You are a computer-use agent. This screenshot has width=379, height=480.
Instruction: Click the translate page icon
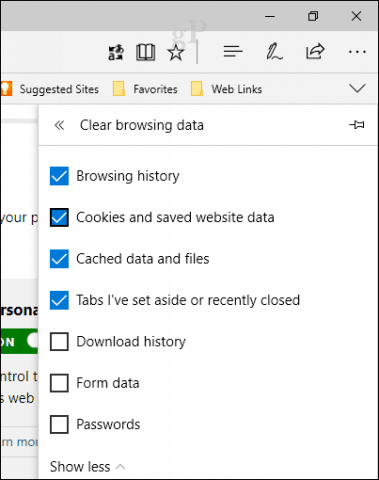pyautogui.click(x=116, y=52)
